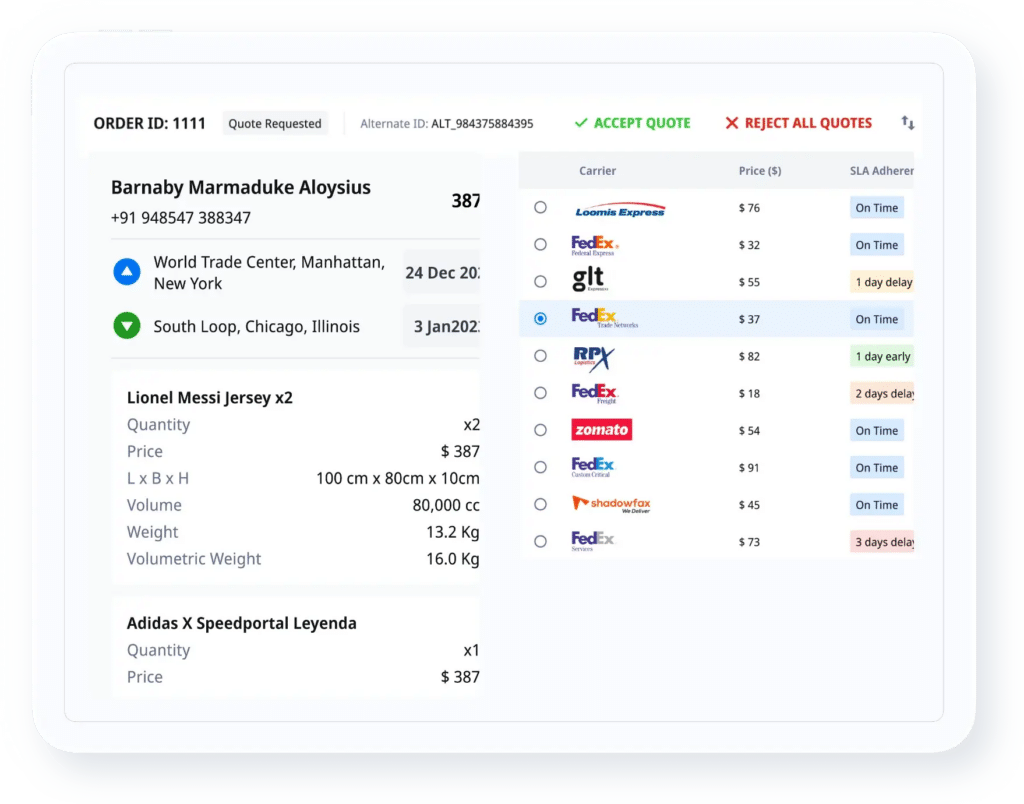Click the FedEx Services logo

tap(593, 541)
